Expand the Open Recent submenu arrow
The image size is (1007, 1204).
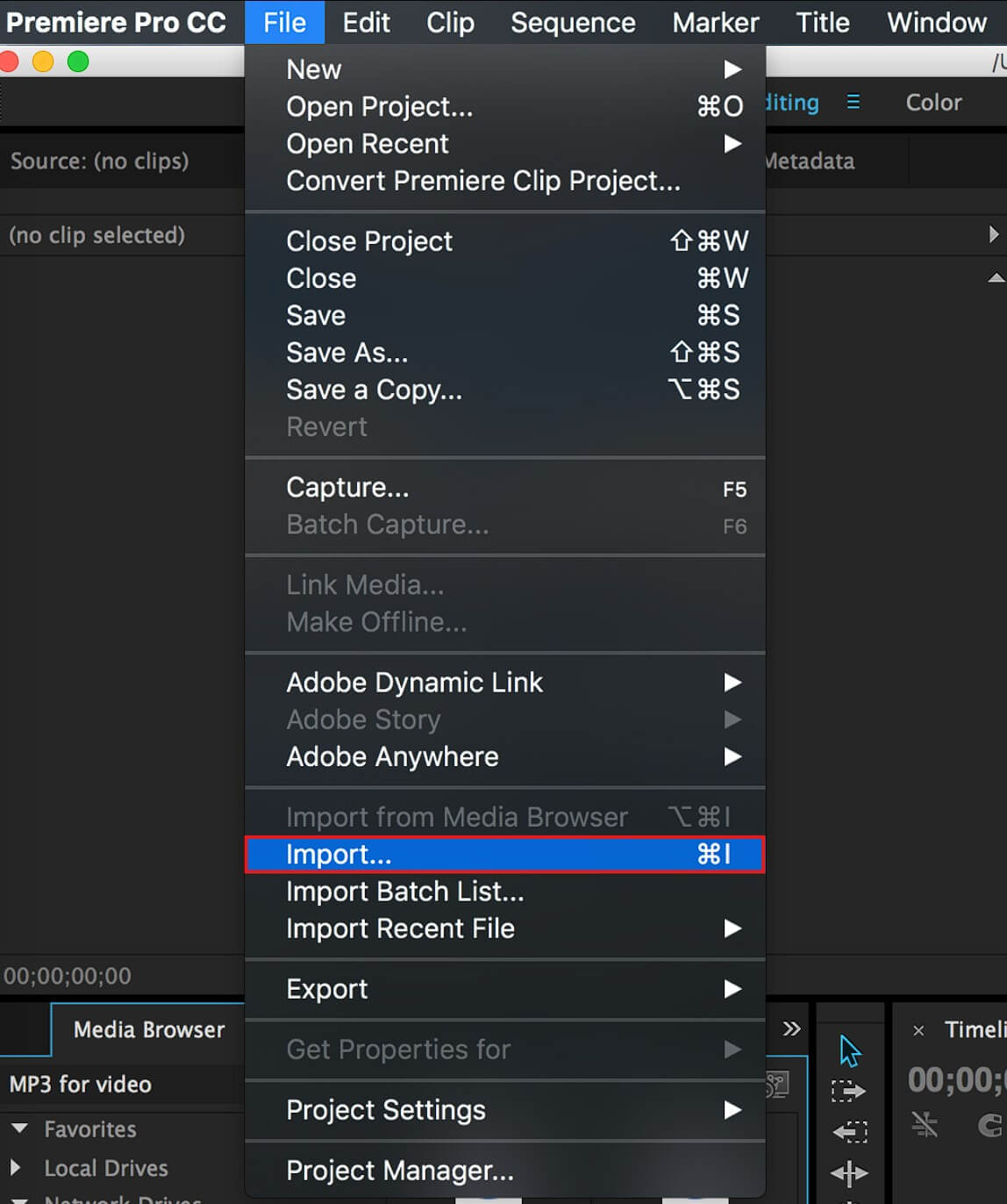point(732,143)
